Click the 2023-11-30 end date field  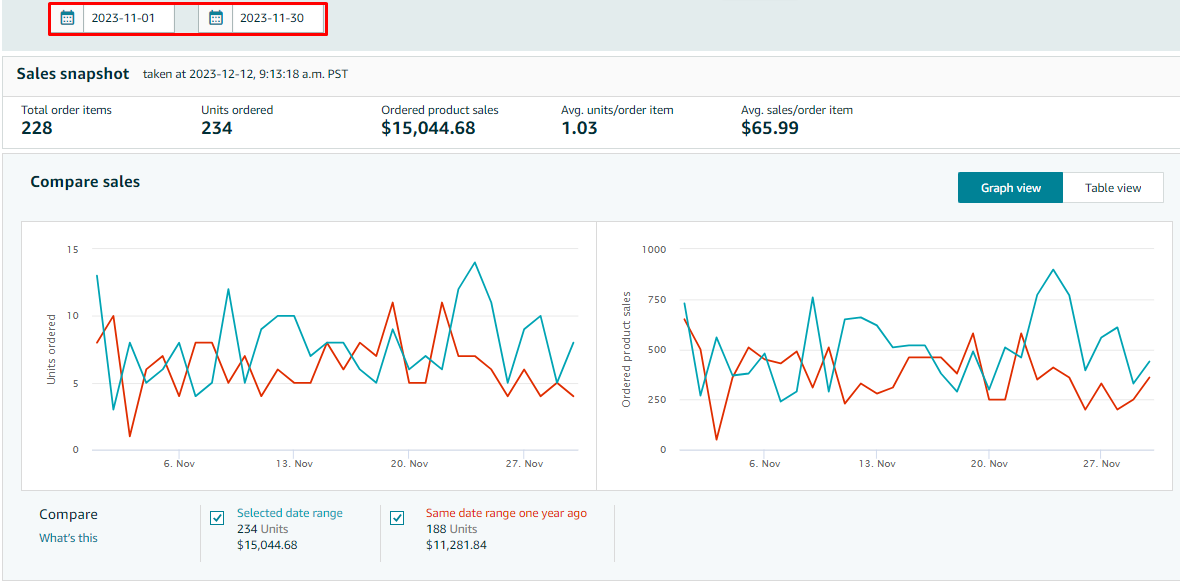click(x=276, y=18)
